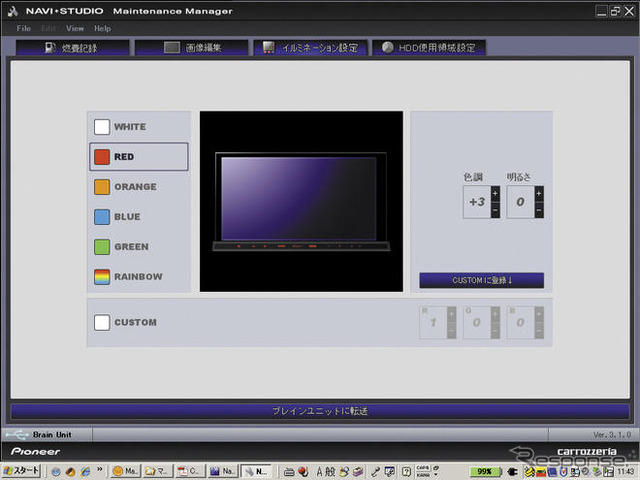Launch Internet Explorer from quick launch
Image resolution: width=640 pixels, height=480 pixels.
click(85, 471)
